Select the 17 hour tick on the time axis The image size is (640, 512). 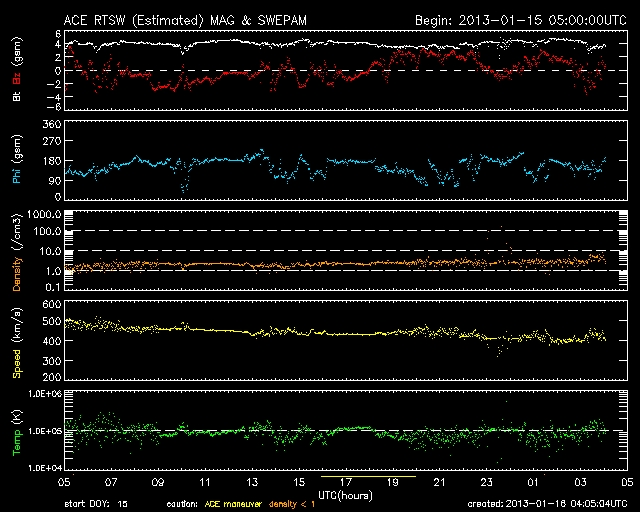[346, 481]
